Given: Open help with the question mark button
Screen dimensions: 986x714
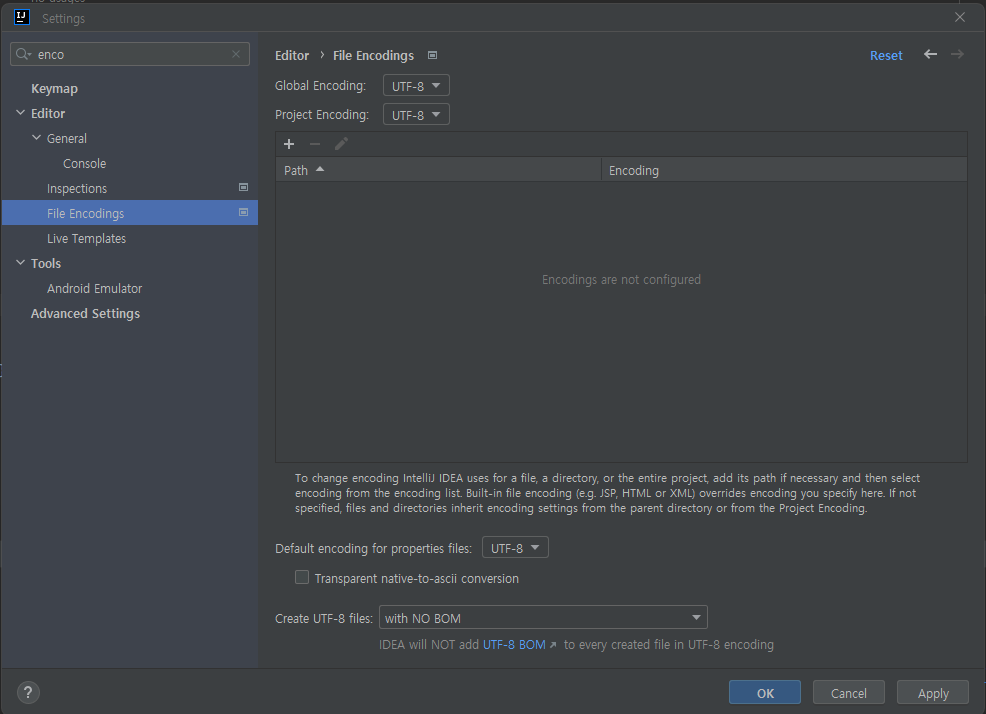Looking at the screenshot, I should [x=28, y=693].
